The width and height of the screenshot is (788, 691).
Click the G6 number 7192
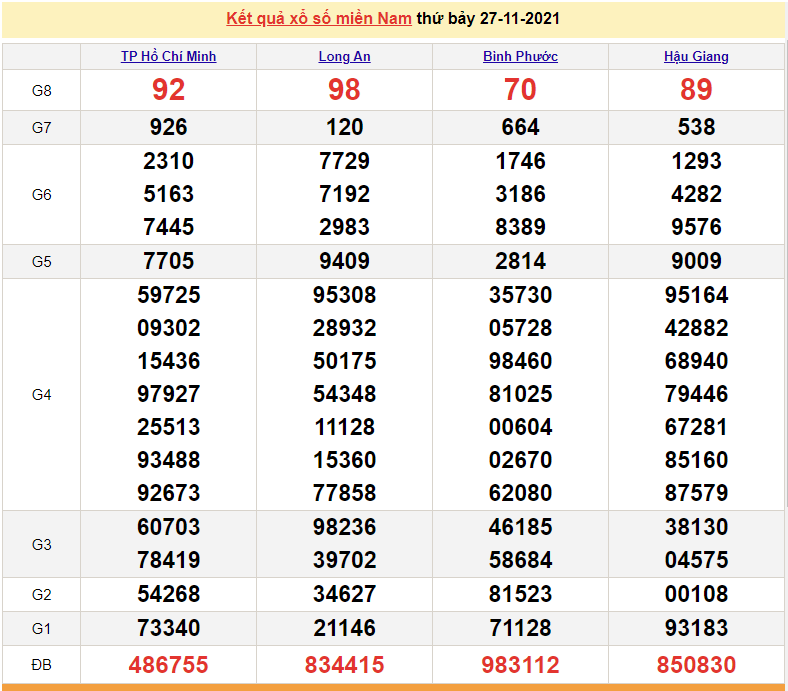tap(344, 194)
